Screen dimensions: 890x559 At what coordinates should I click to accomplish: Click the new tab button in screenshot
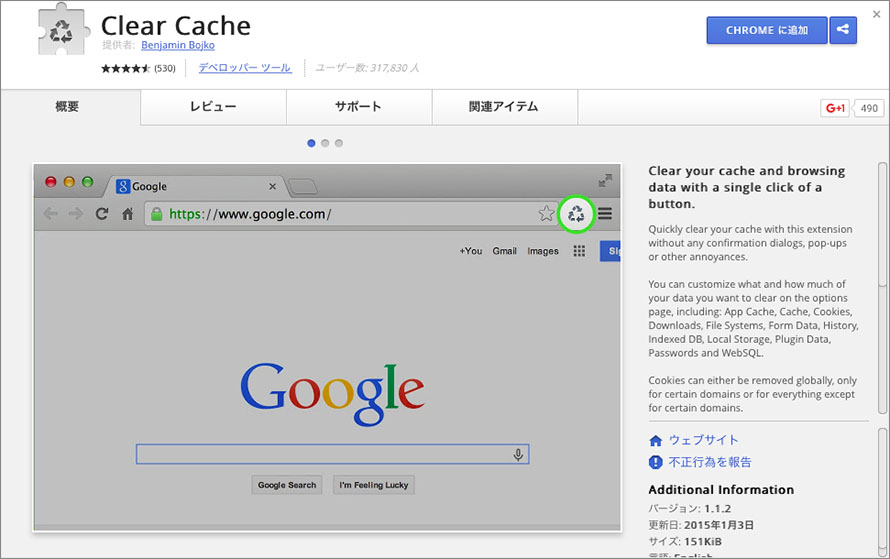[303, 186]
